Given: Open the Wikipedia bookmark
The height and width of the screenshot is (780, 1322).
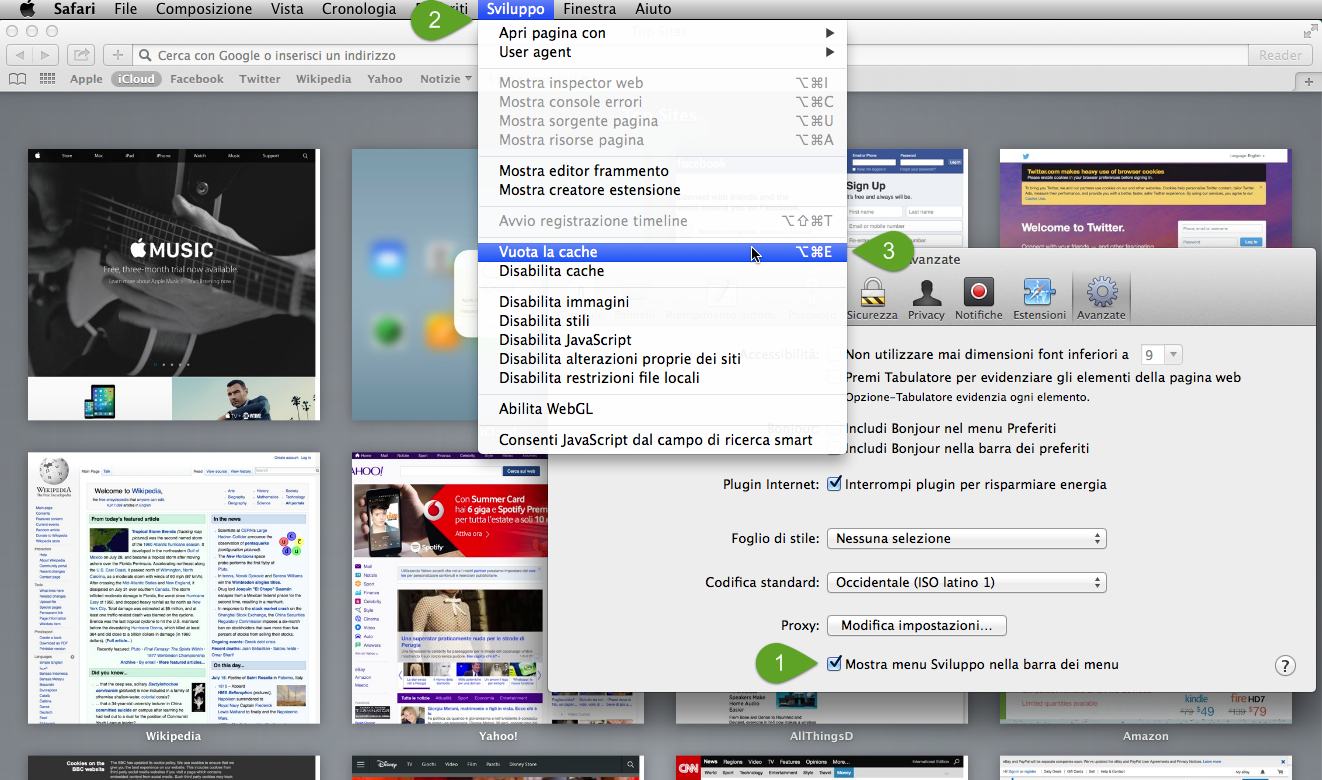Looking at the screenshot, I should click(x=324, y=79).
